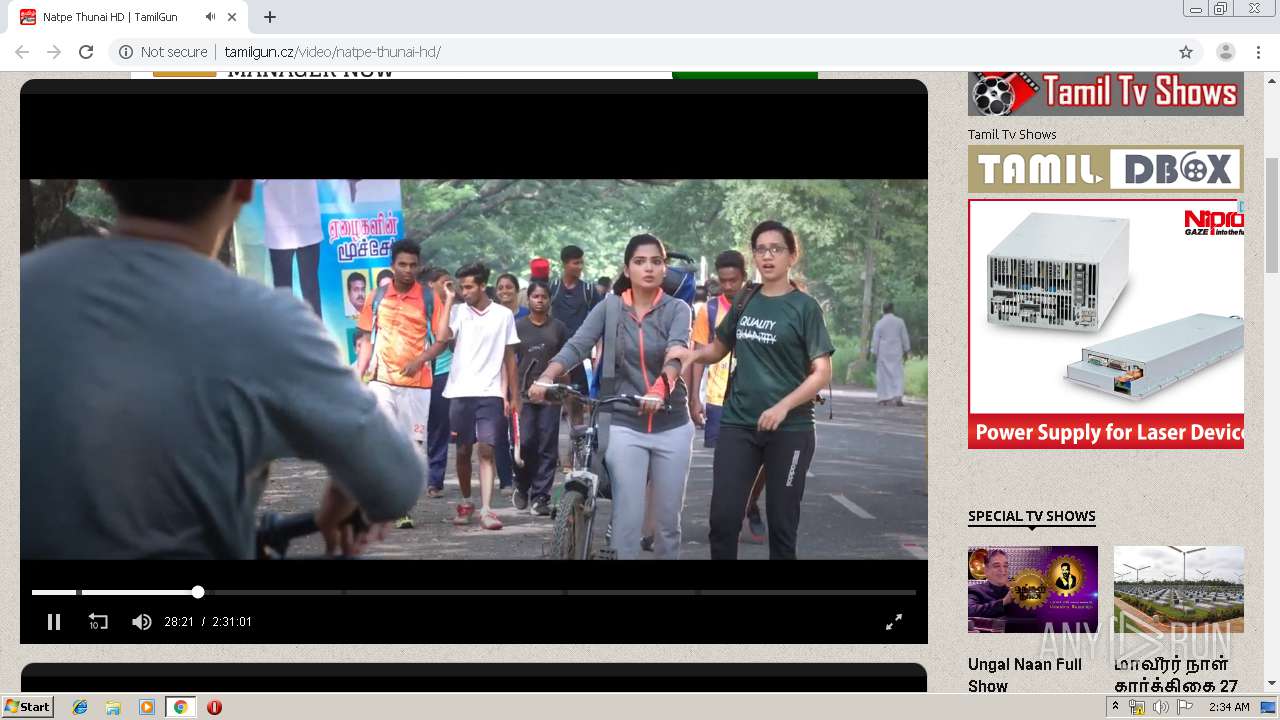Screen dimensions: 1280x720
Task: Click the browser back arrow
Action: point(22,52)
